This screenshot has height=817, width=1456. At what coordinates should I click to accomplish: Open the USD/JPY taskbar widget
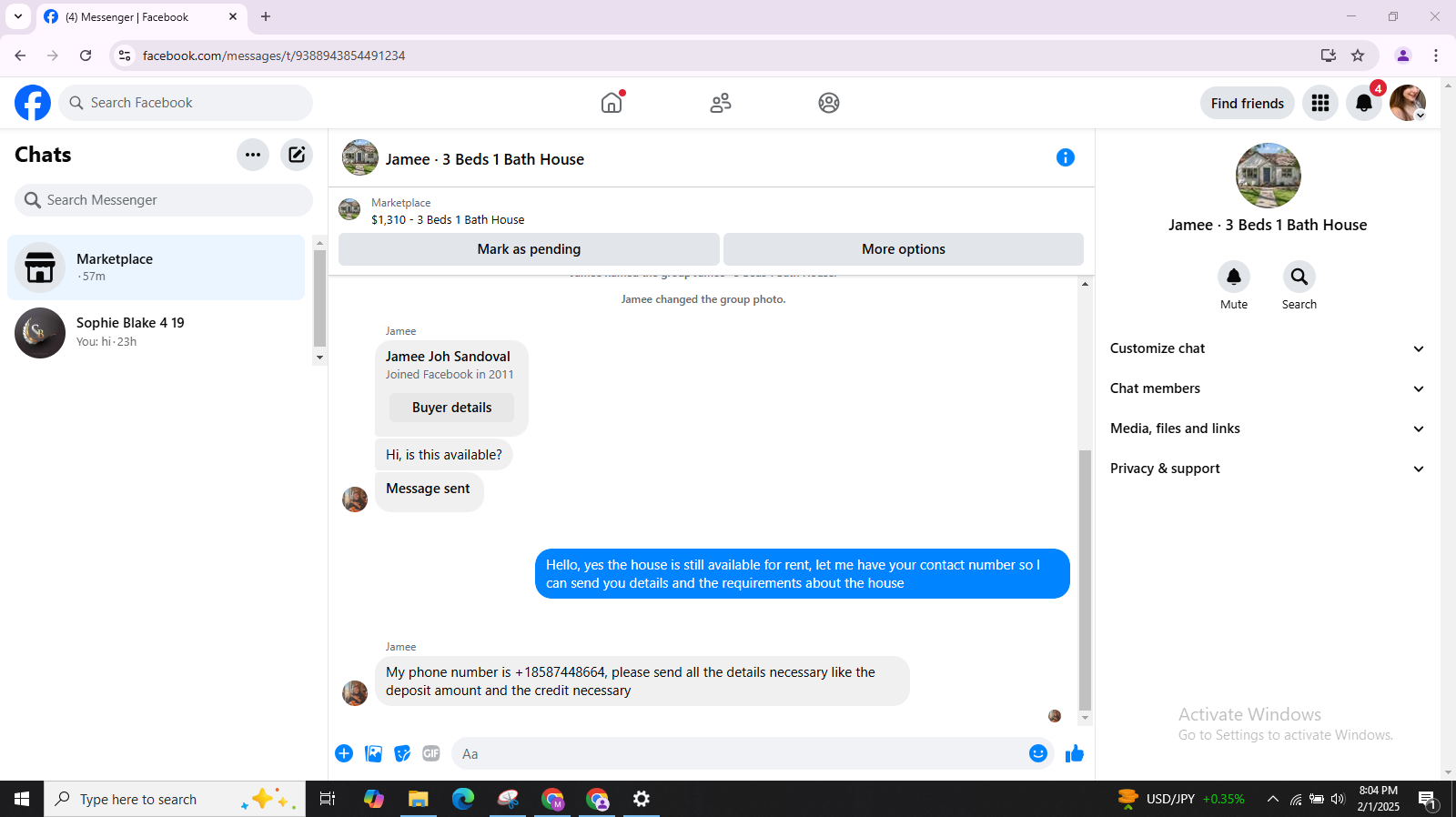coord(1181,799)
